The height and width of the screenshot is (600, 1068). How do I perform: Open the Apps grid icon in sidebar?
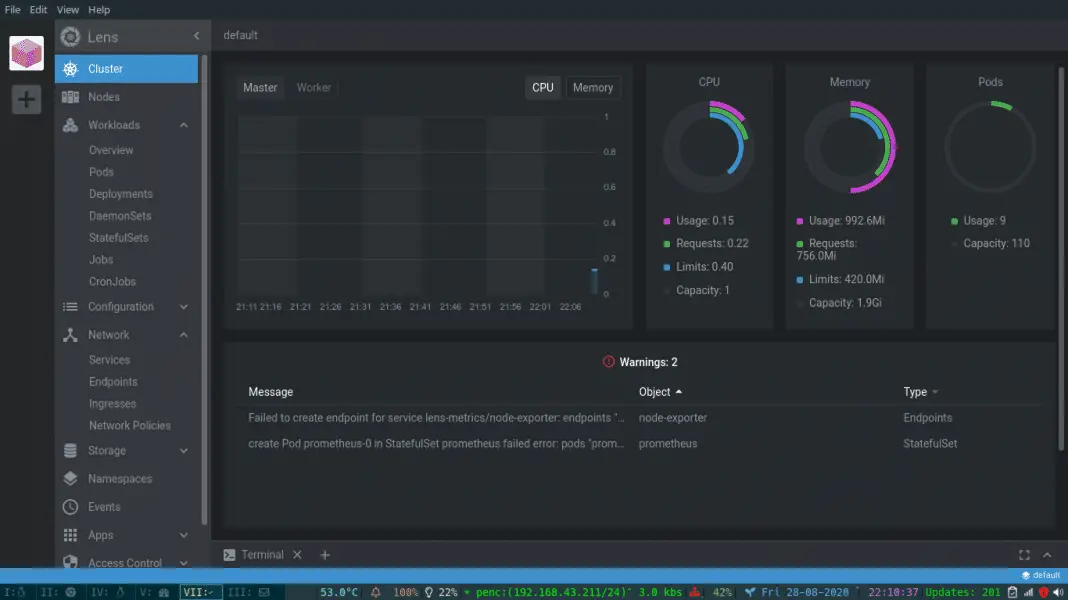point(70,535)
